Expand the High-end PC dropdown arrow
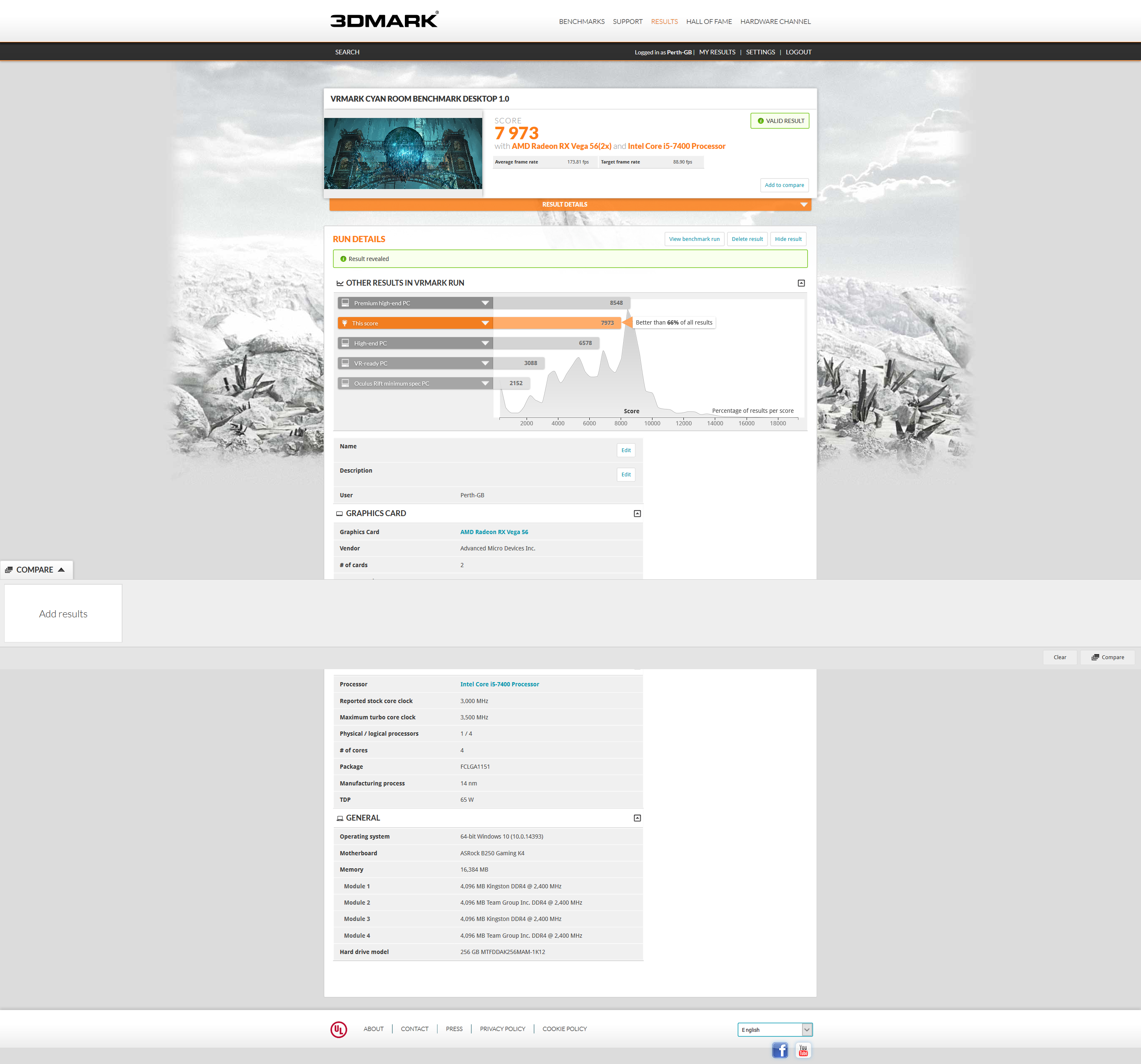This screenshot has width=1141, height=1064. click(485, 343)
